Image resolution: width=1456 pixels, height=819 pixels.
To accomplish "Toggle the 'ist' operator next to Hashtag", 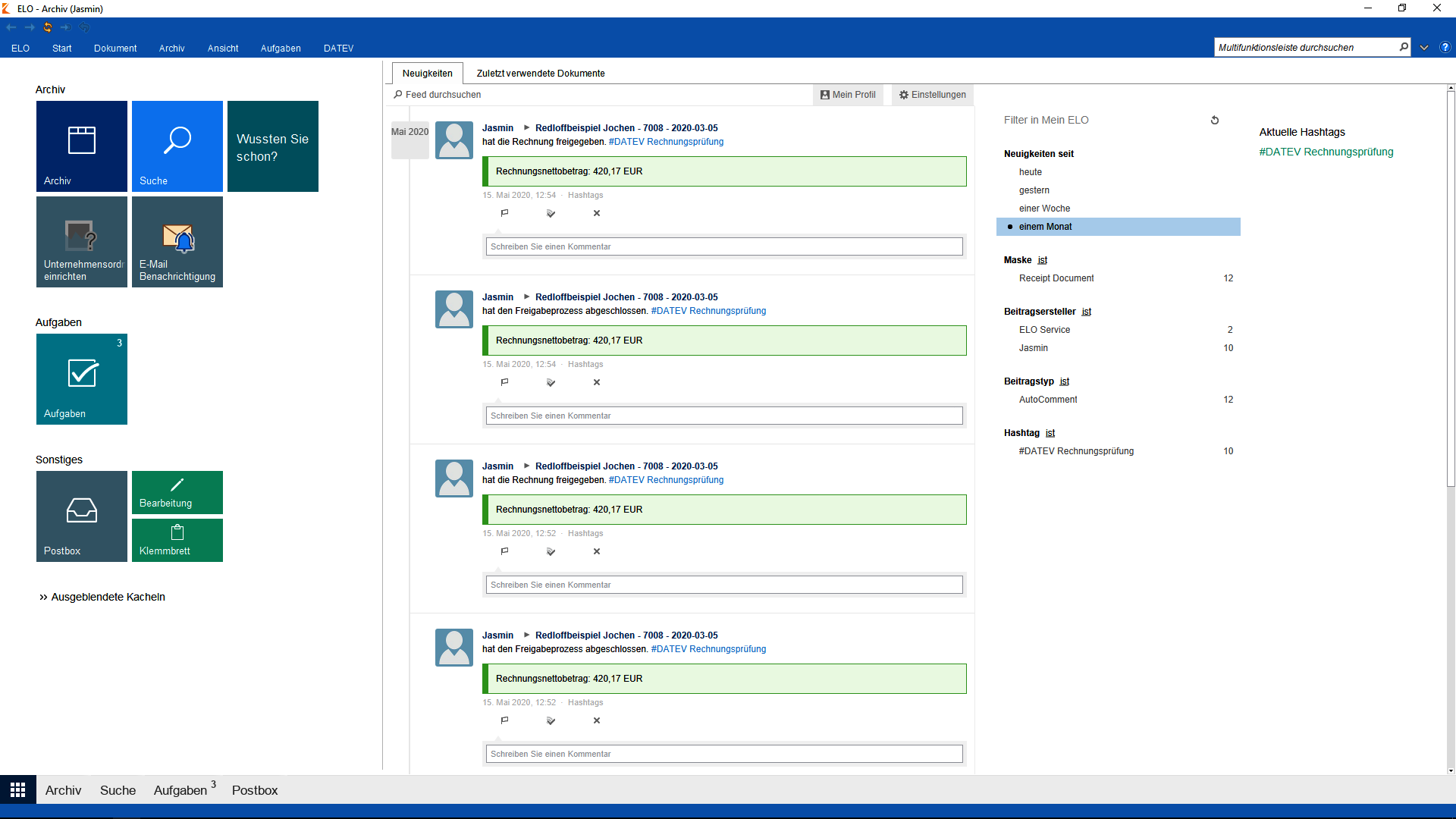I will [1050, 433].
